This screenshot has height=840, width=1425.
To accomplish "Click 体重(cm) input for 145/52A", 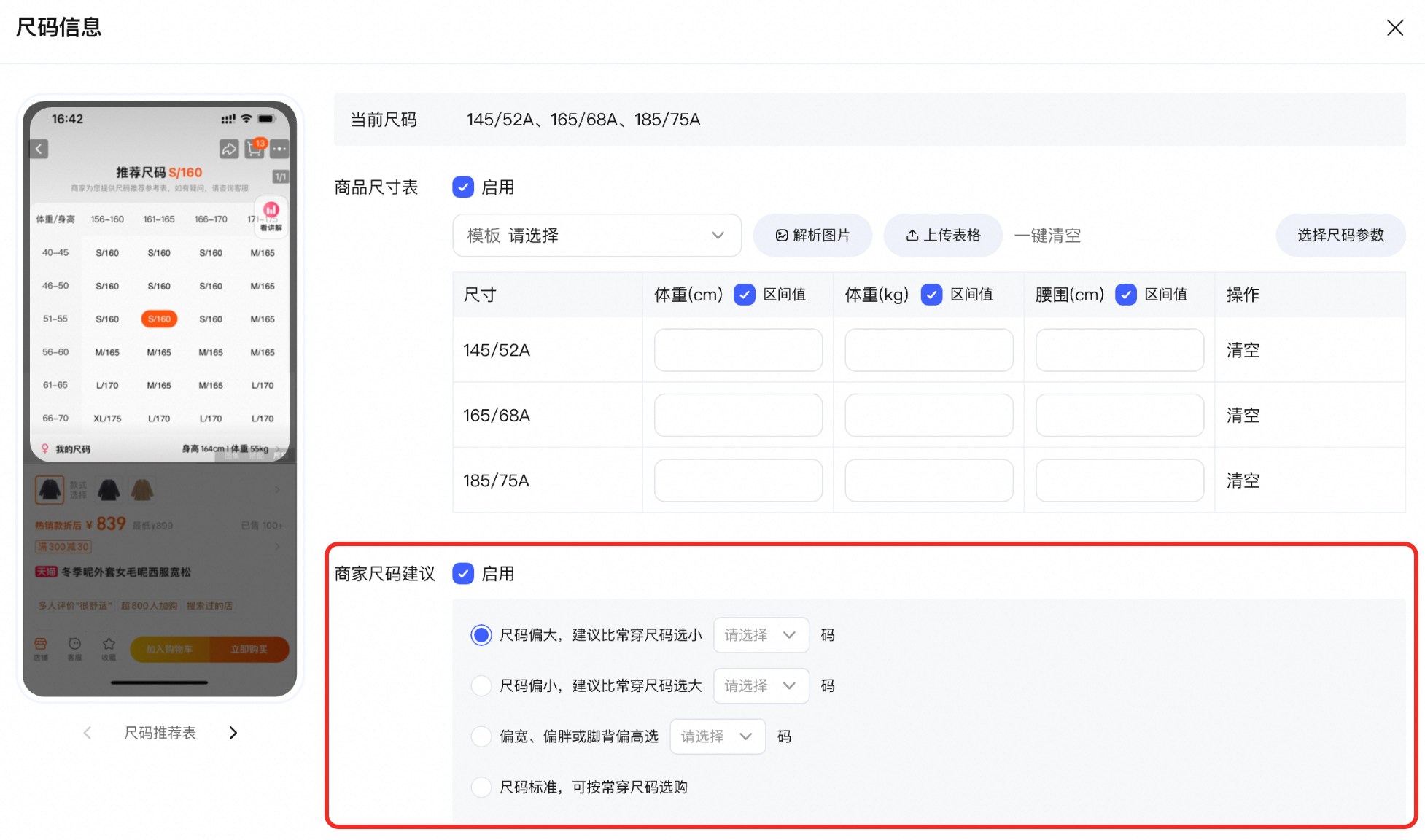I will coord(738,350).
